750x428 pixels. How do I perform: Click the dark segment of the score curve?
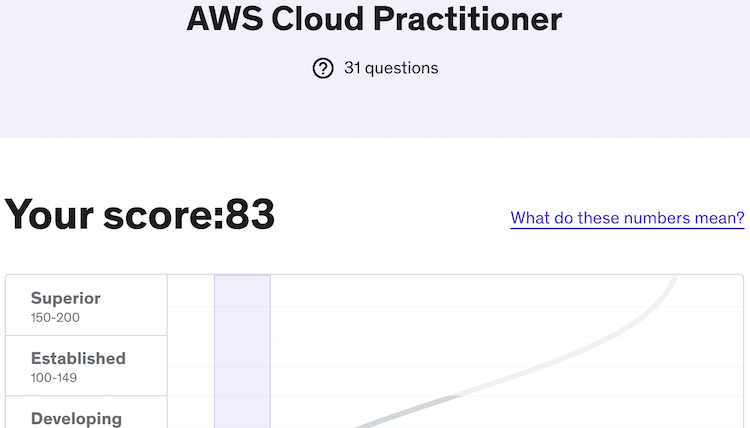pos(400,412)
